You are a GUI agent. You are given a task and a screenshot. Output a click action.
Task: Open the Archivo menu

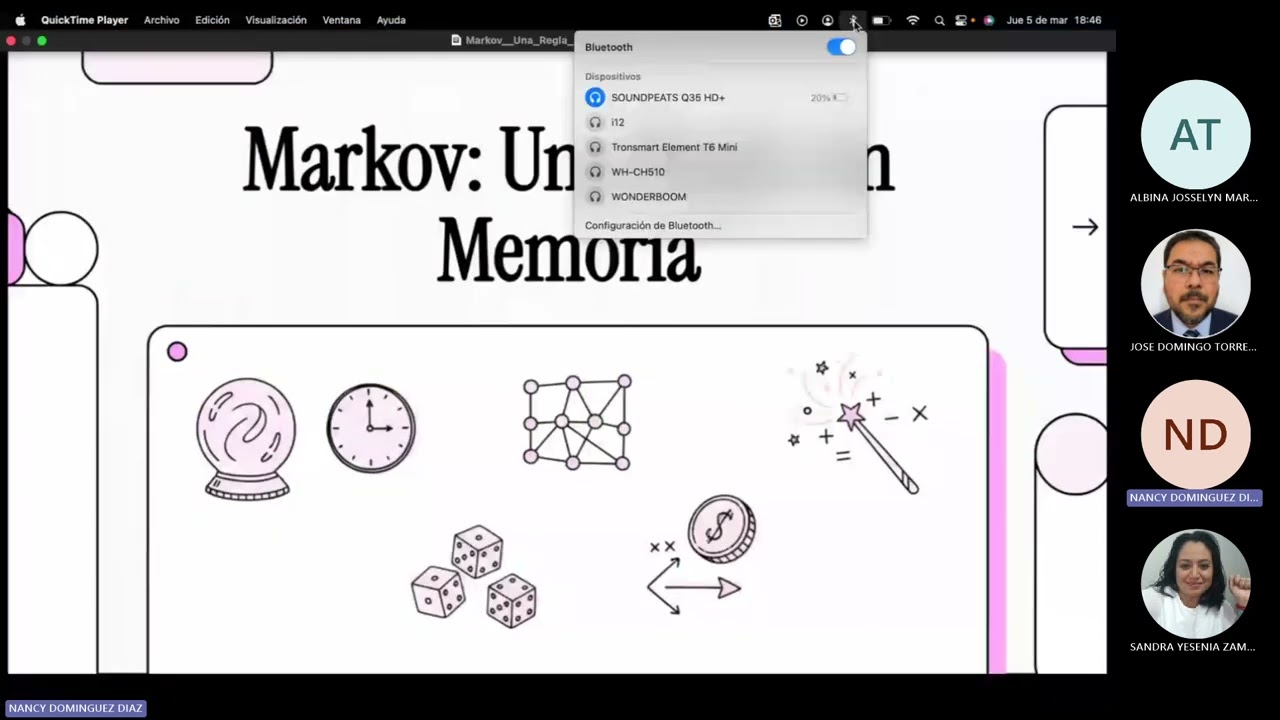pyautogui.click(x=161, y=20)
